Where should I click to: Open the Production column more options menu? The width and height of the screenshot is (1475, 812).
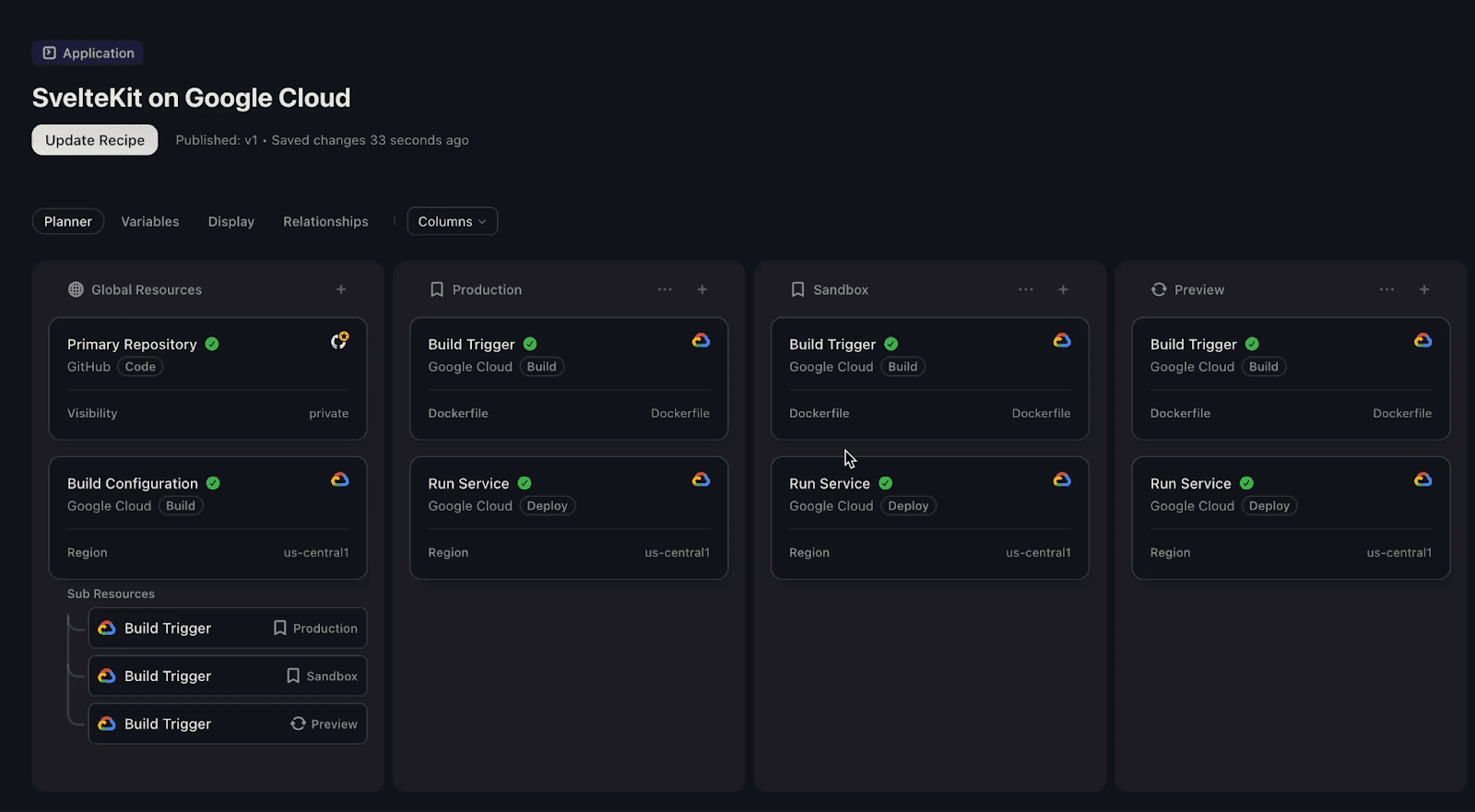pyautogui.click(x=665, y=289)
